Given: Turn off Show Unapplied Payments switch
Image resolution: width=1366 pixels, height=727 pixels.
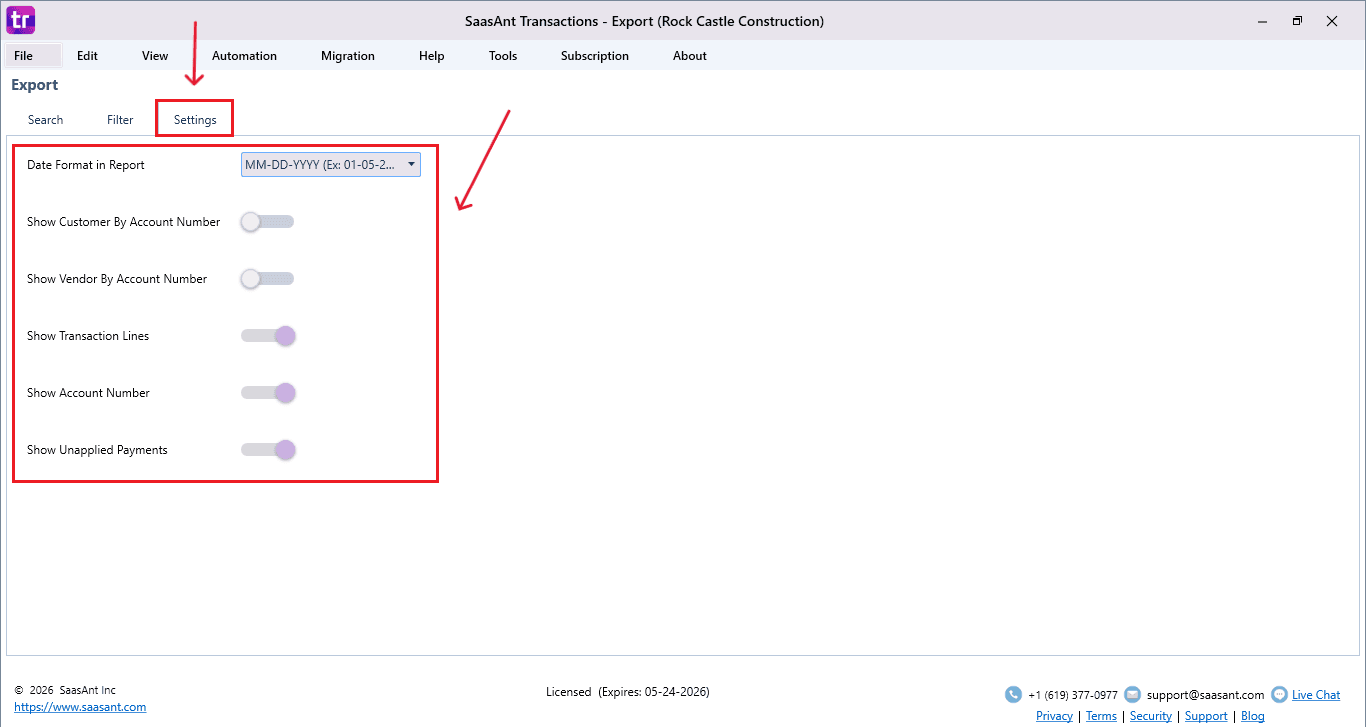Looking at the screenshot, I should [268, 450].
